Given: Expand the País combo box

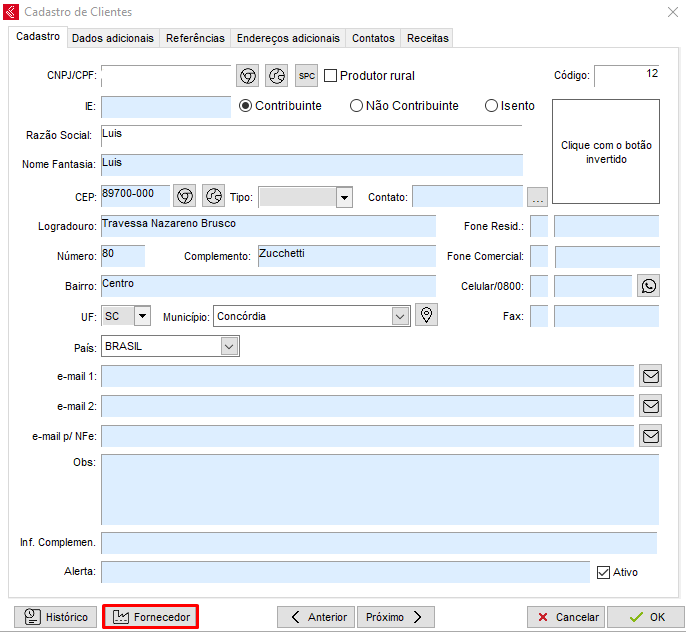Looking at the screenshot, I should point(229,346).
